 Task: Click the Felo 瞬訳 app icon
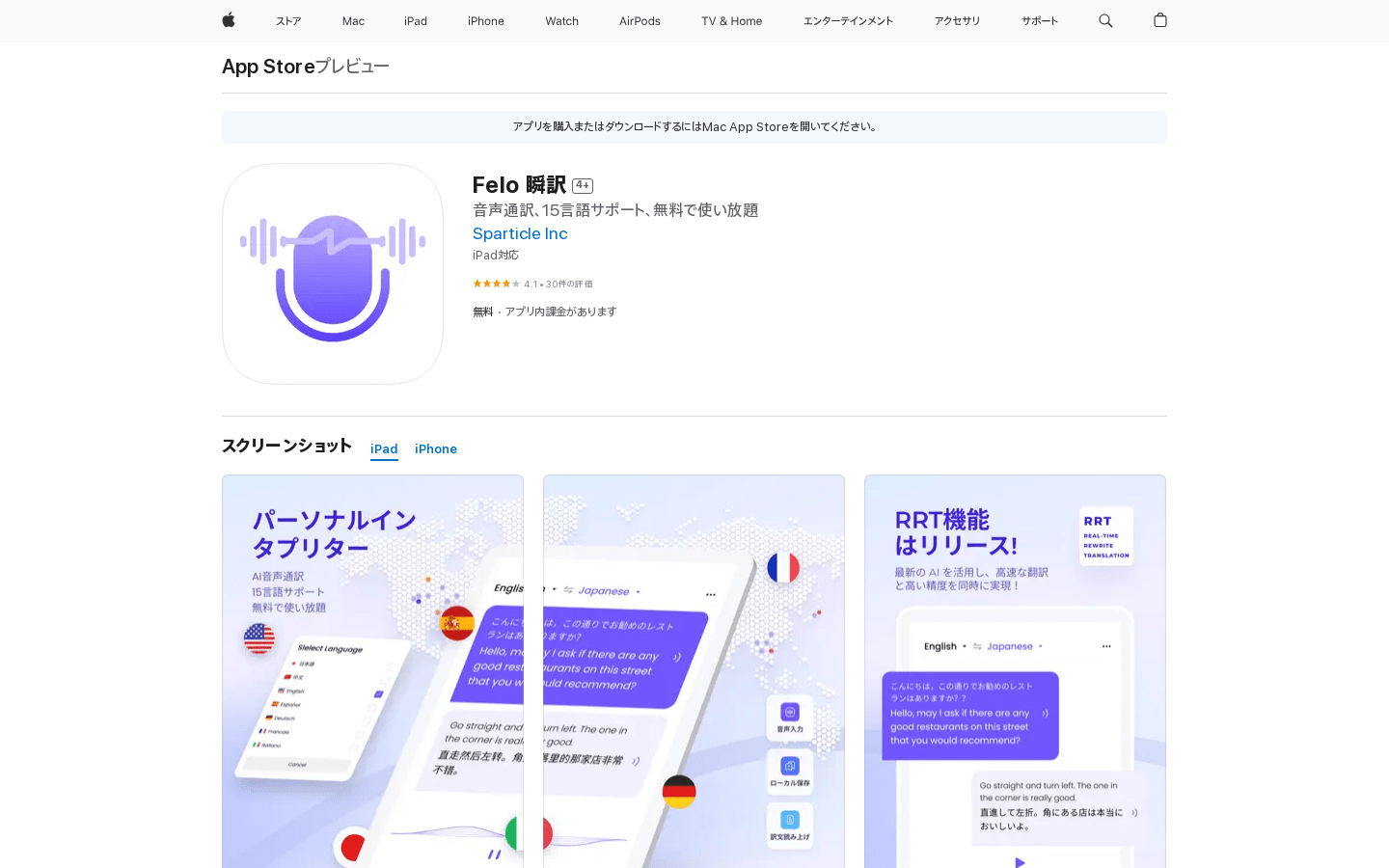point(332,274)
